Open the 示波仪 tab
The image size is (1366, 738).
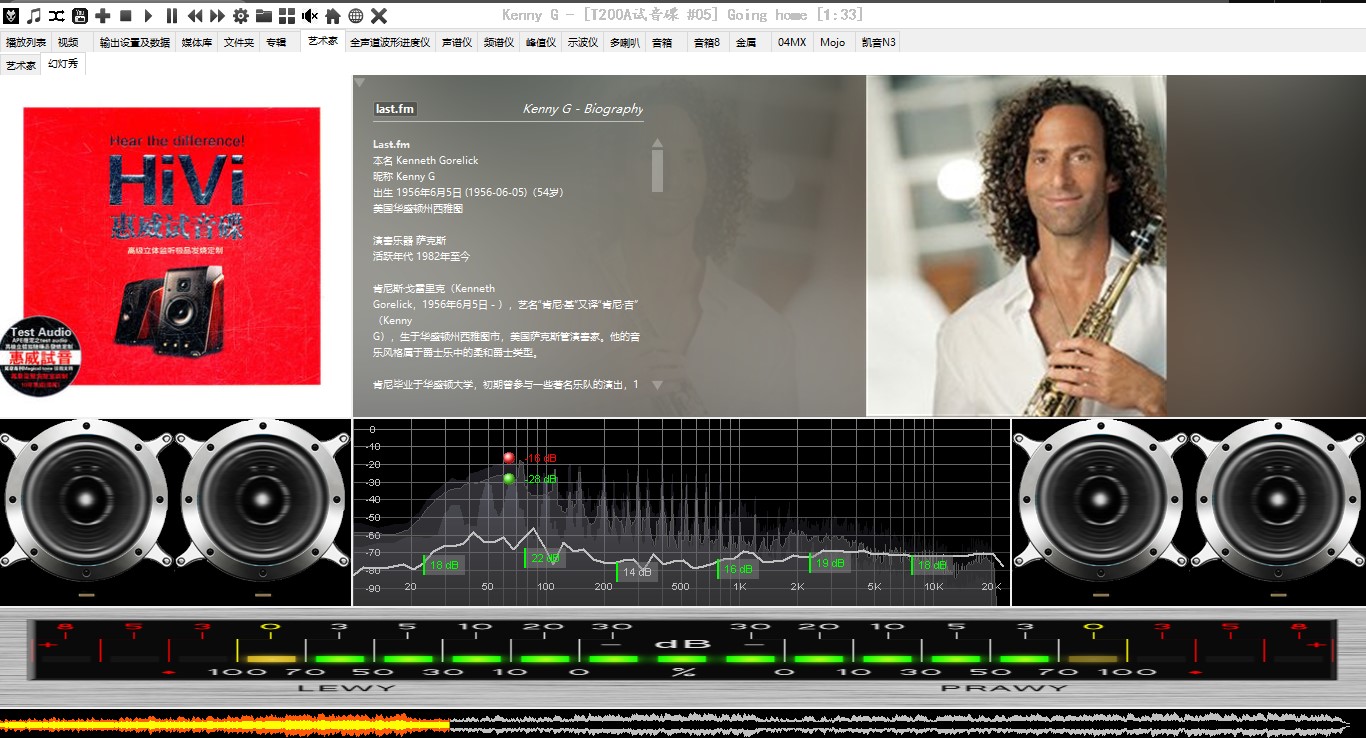(x=582, y=42)
